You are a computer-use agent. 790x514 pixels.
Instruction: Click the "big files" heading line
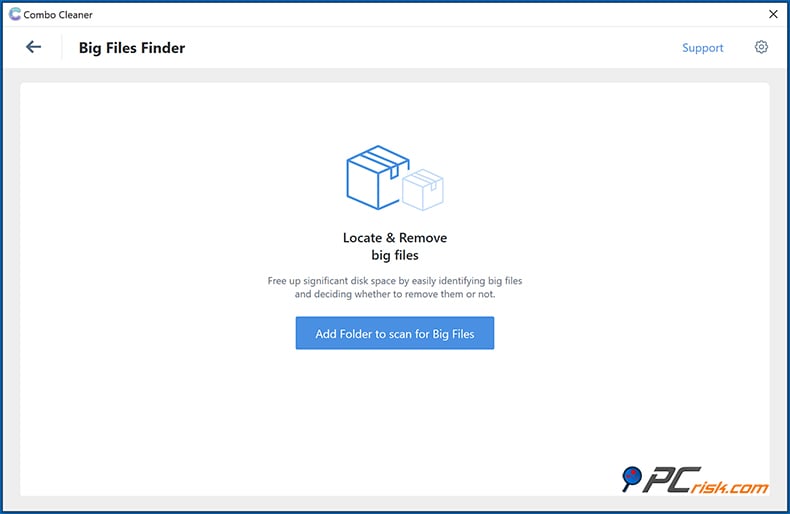(x=395, y=256)
